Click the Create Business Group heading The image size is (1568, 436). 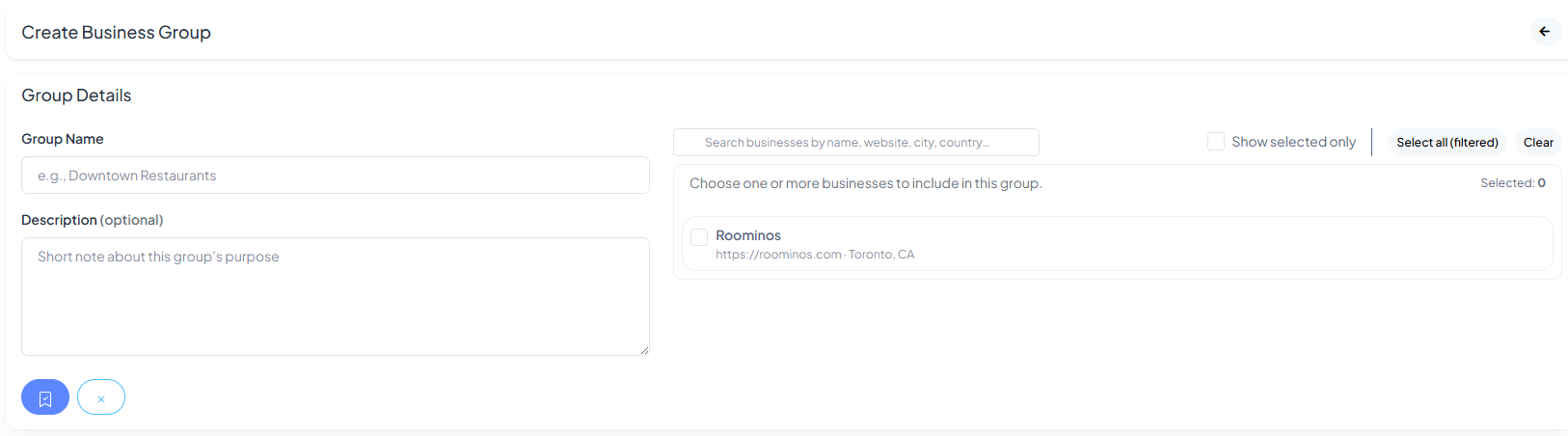point(116,33)
